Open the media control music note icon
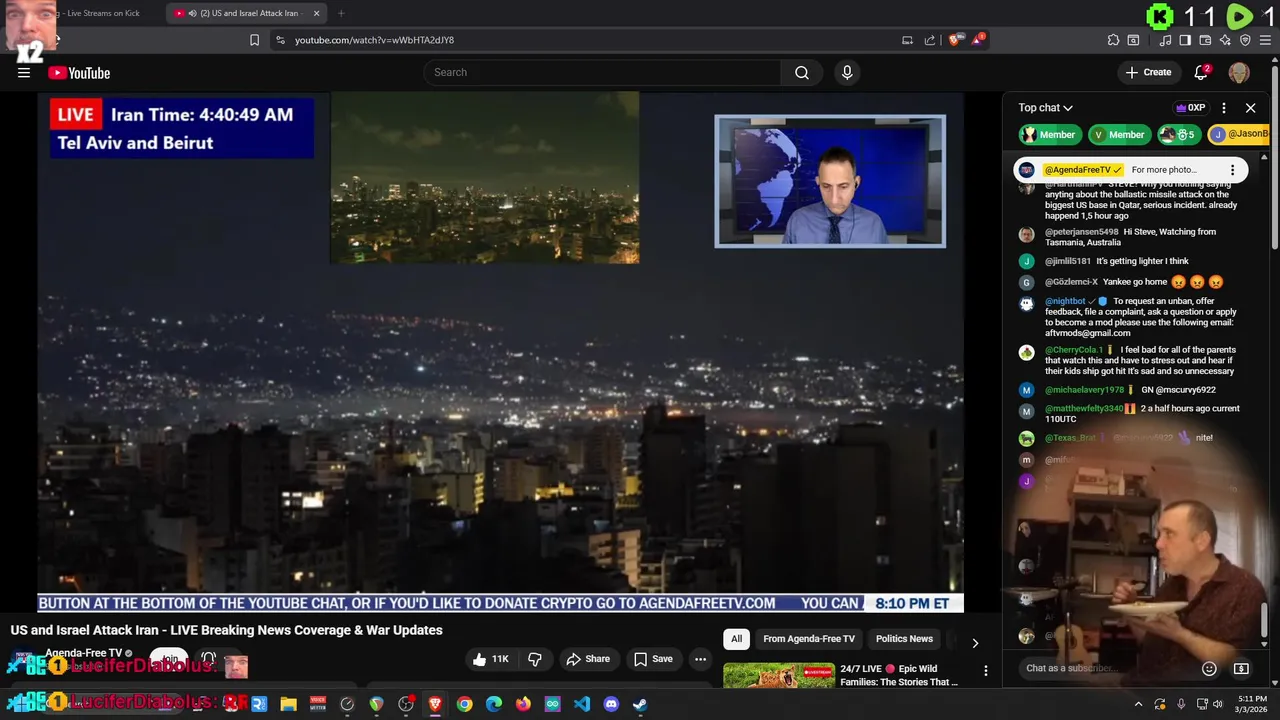 point(1165,40)
